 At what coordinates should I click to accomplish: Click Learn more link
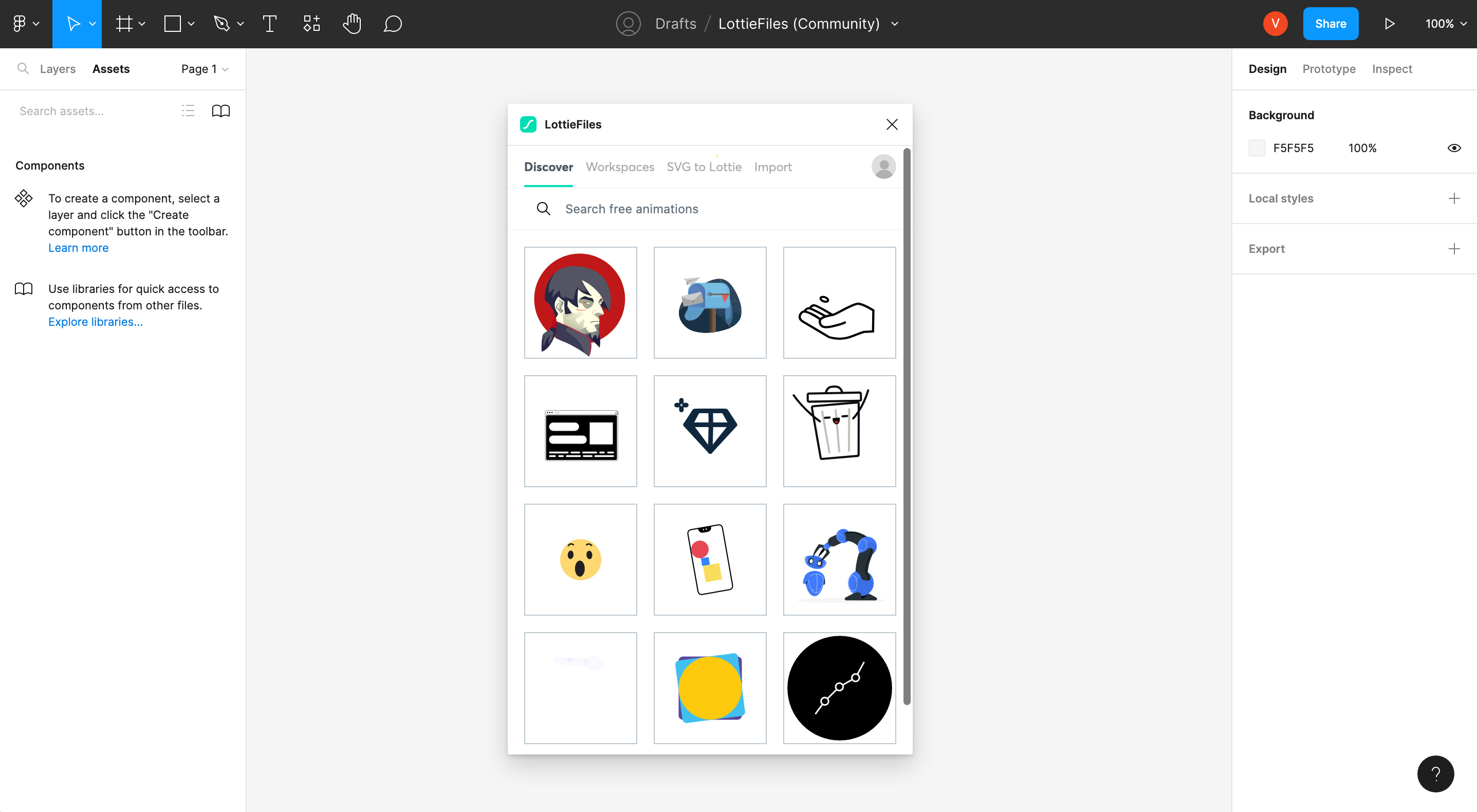(x=78, y=247)
